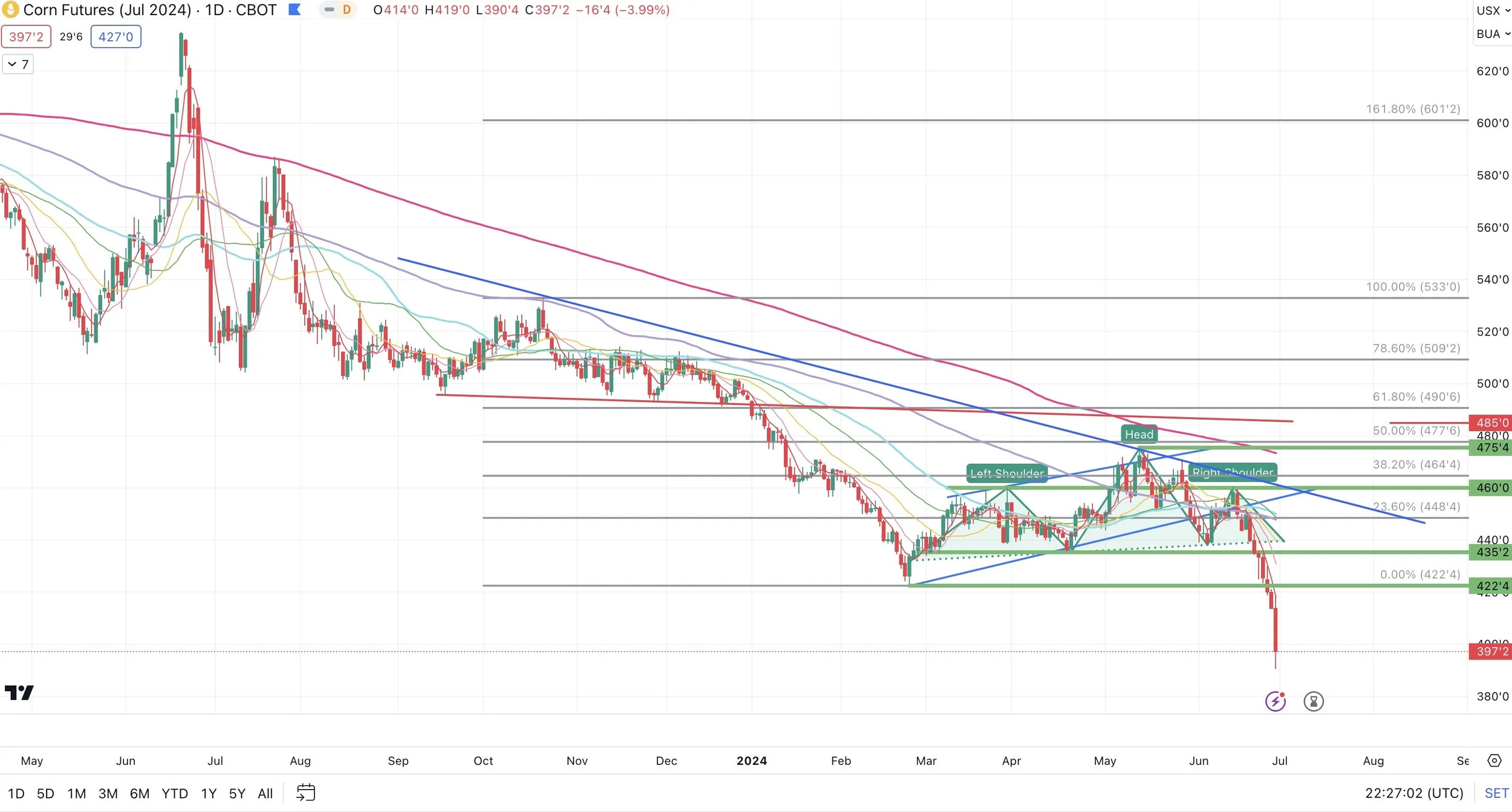
Task: Click the corn symbol logo icon
Action: pos(10,9)
